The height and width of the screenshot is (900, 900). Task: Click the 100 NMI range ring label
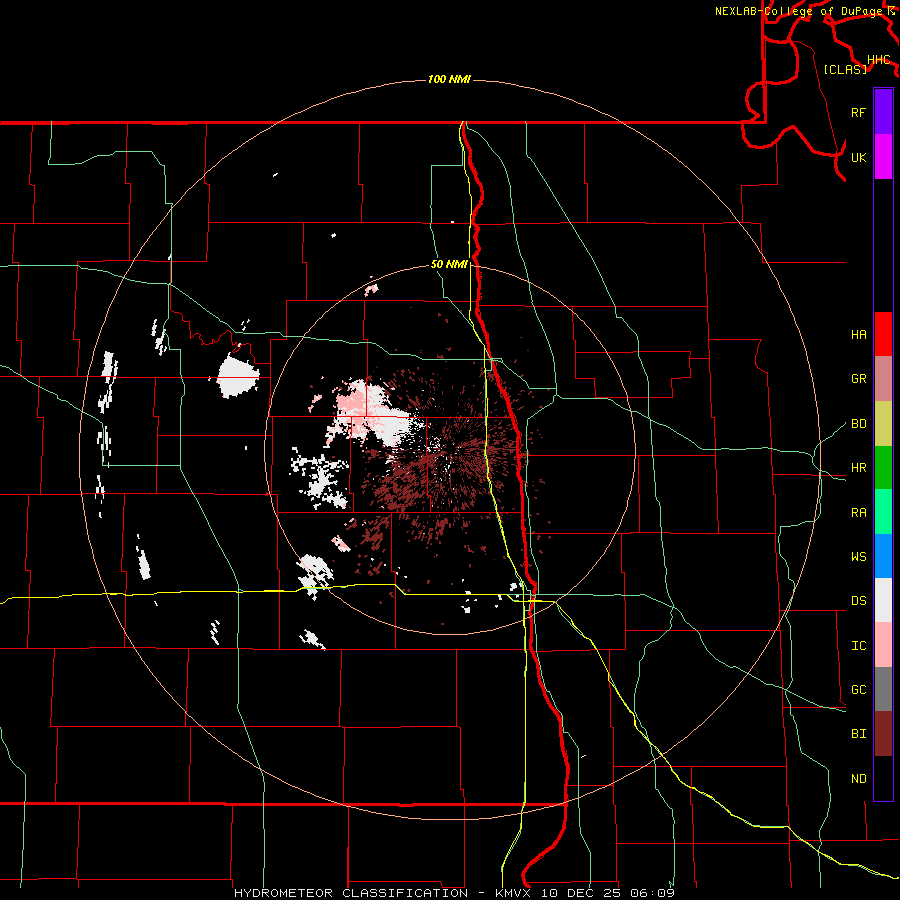pyautogui.click(x=449, y=79)
